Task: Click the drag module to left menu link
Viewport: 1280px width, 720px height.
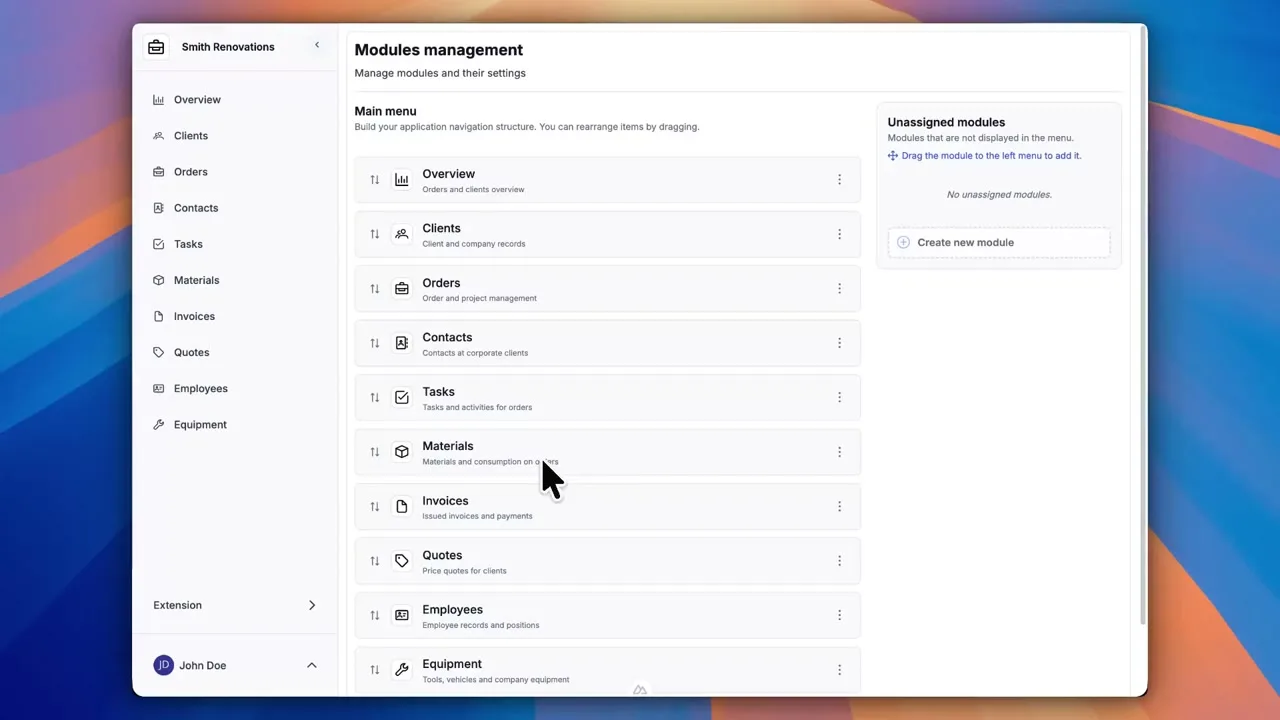Action: pos(991,155)
